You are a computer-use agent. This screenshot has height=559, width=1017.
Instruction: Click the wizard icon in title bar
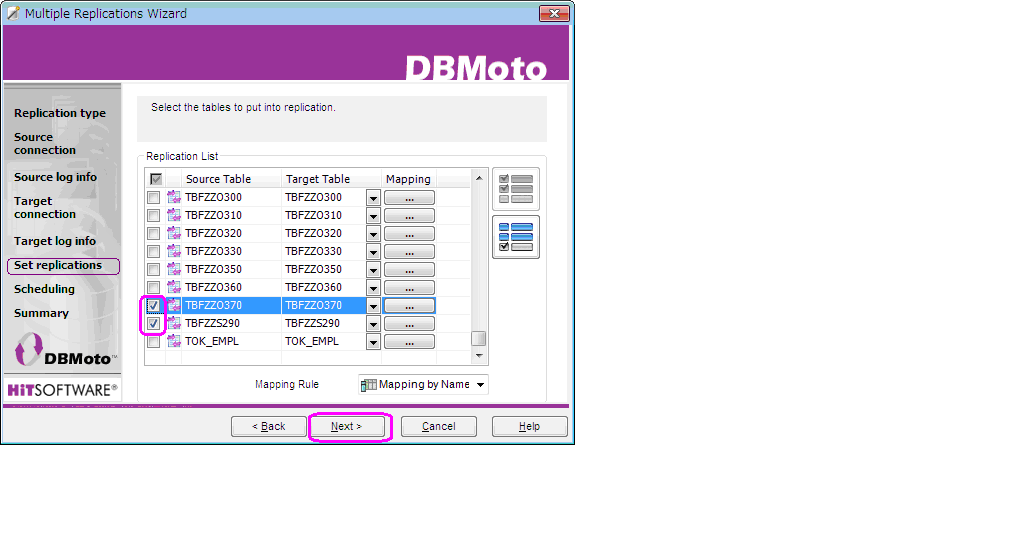tap(13, 13)
